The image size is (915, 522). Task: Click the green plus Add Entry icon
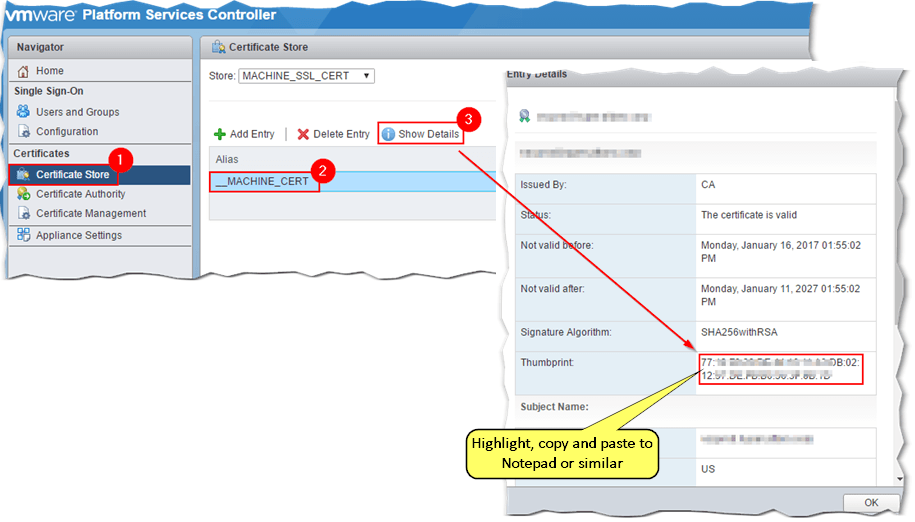pyautogui.click(x=219, y=134)
